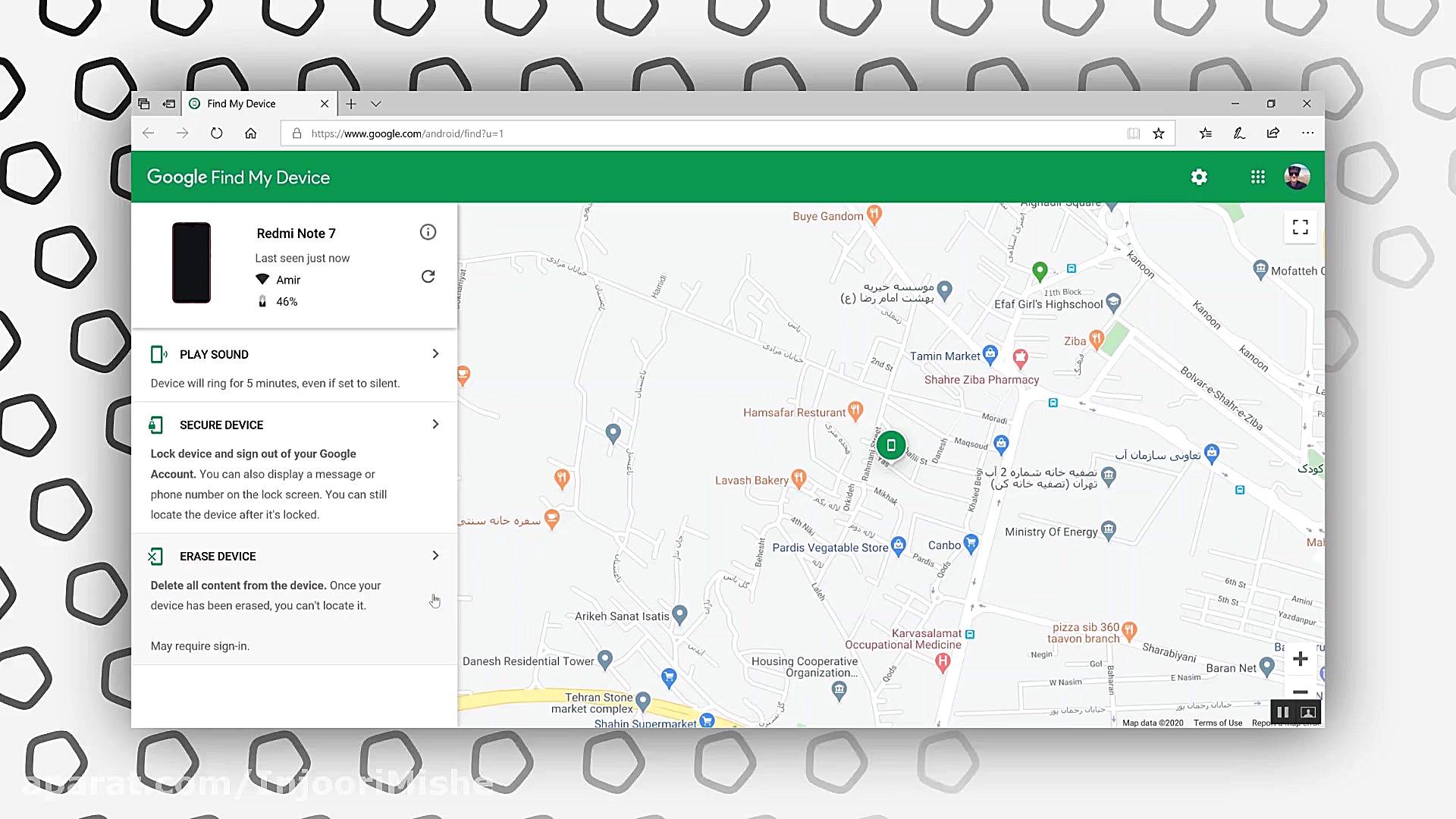This screenshot has width=1456, height=819.
Task: Add page to favorites star
Action: 1158,133
